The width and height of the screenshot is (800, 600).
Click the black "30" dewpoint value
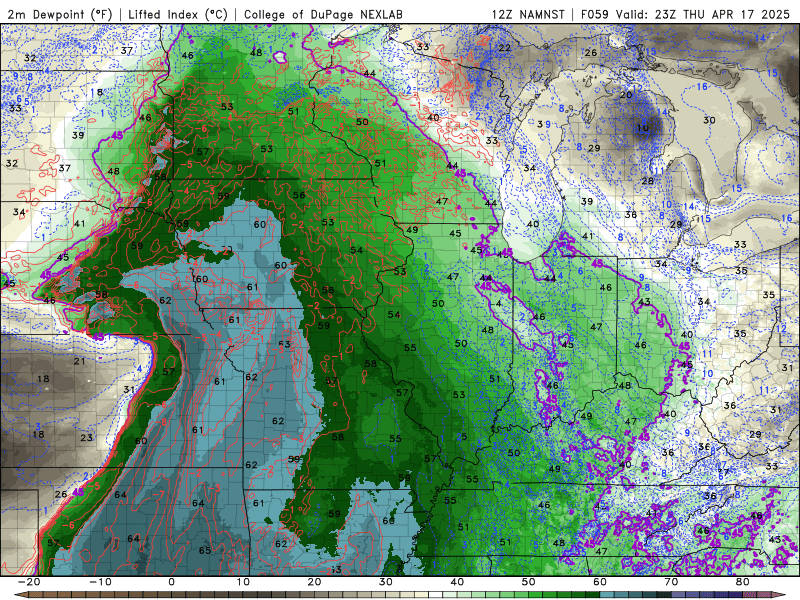709,120
